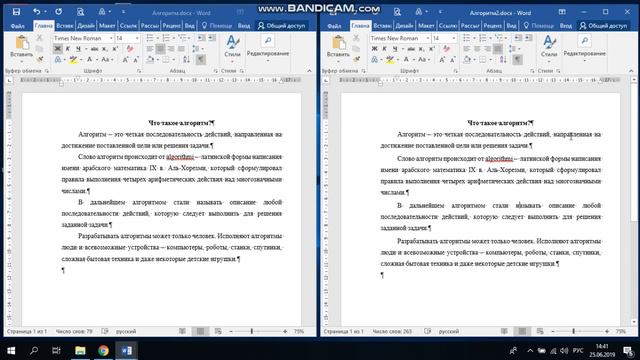Toggle Bold in right window
This screenshot has height=360, width=640.
(374, 49)
